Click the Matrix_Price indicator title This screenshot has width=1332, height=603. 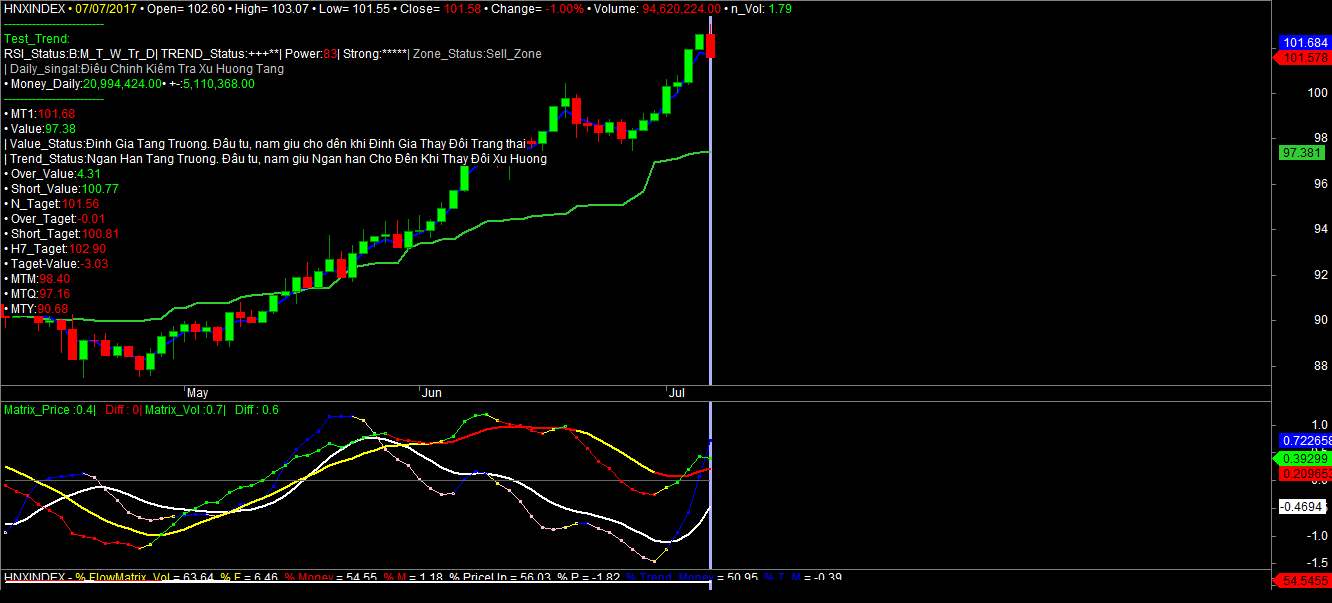[50, 410]
